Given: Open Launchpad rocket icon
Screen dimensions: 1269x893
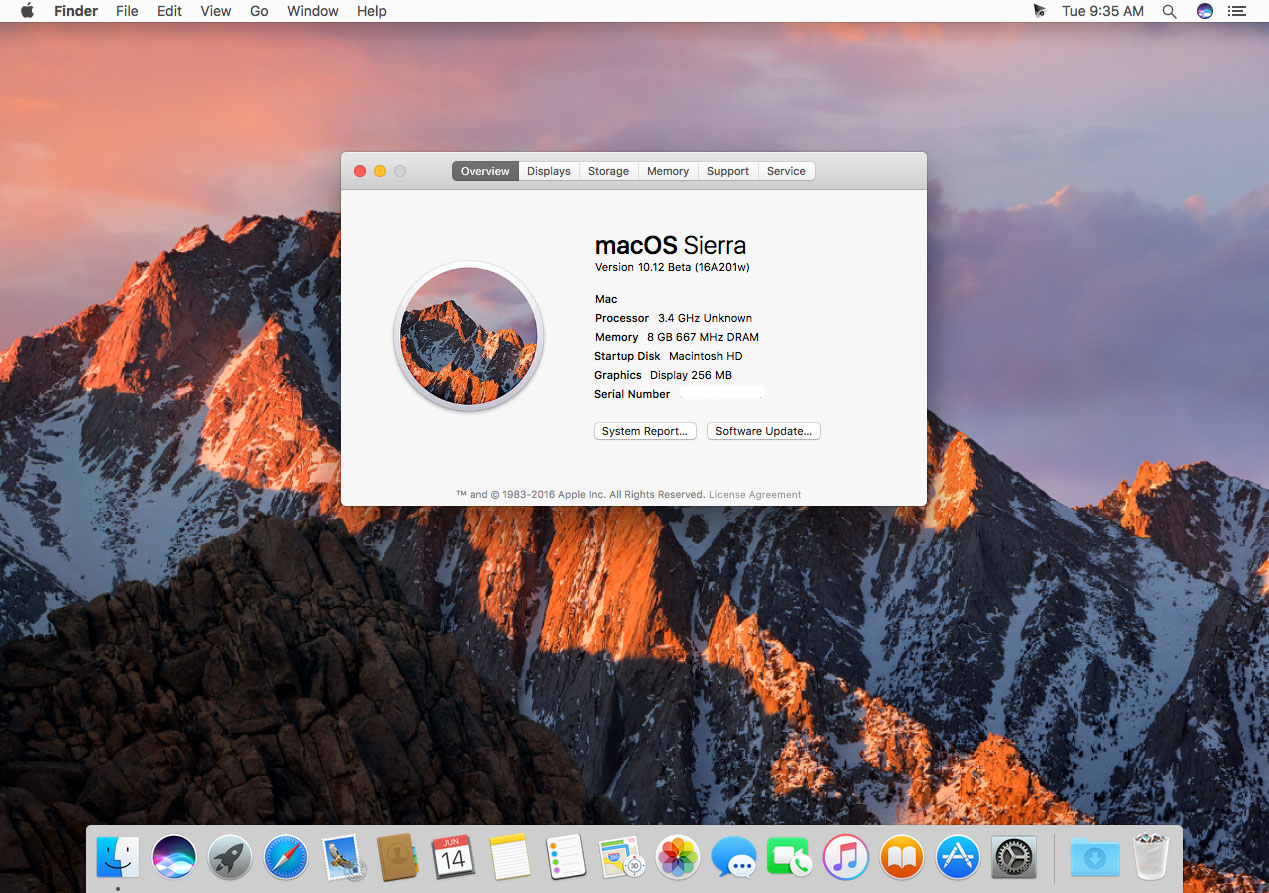Looking at the screenshot, I should pos(229,857).
